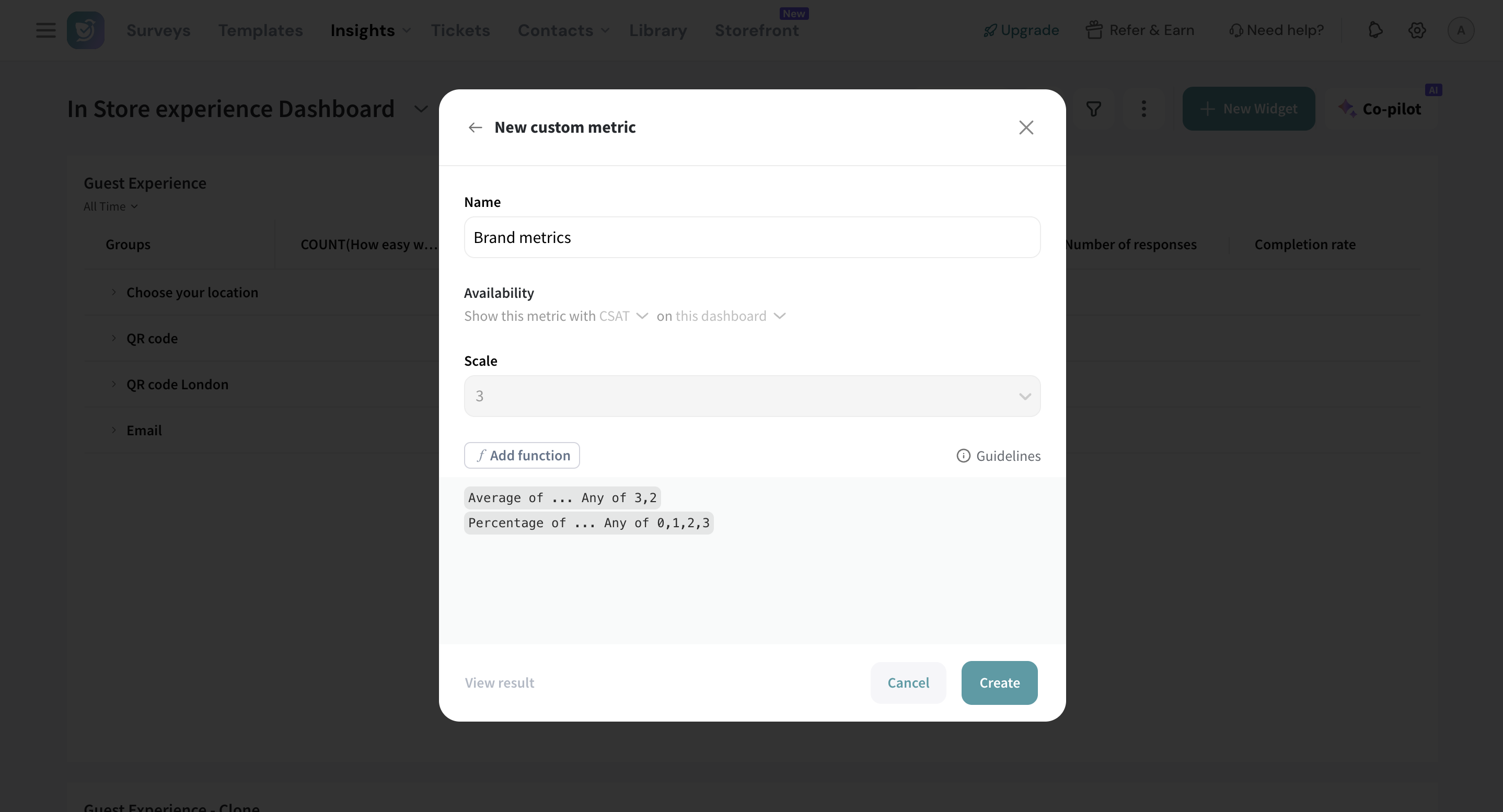Image resolution: width=1503 pixels, height=812 pixels.
Task: Open the Tickets menu item
Action: 460,30
